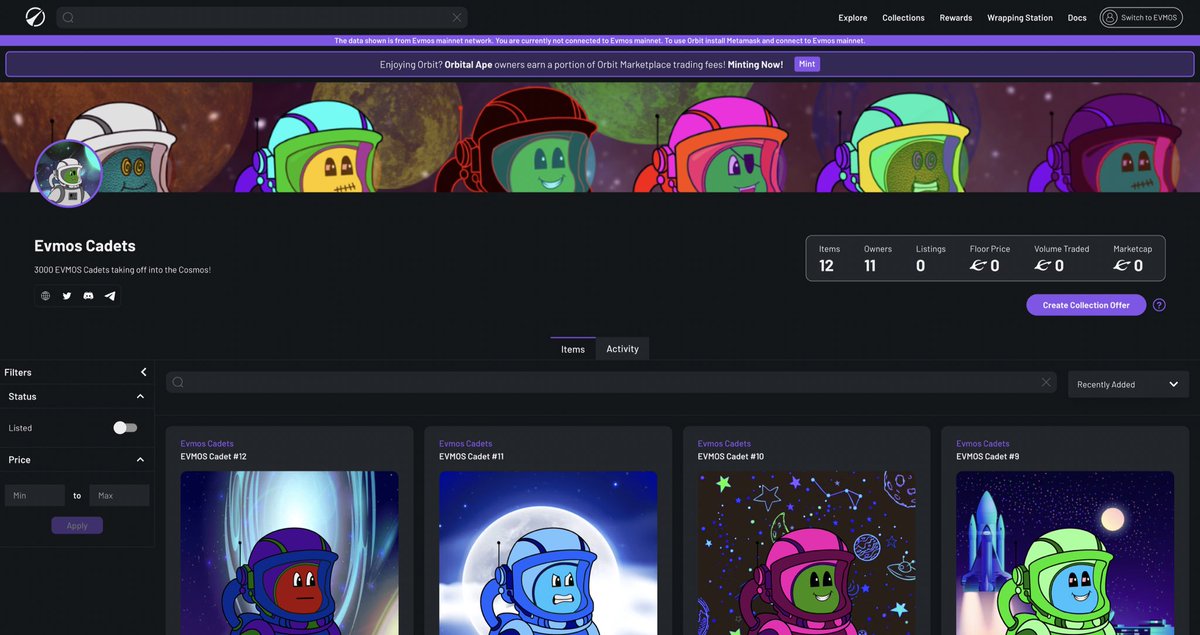Viewport: 1200px width, 635px height.
Task: Open the help tooltip question mark icon
Action: pyautogui.click(x=1159, y=304)
